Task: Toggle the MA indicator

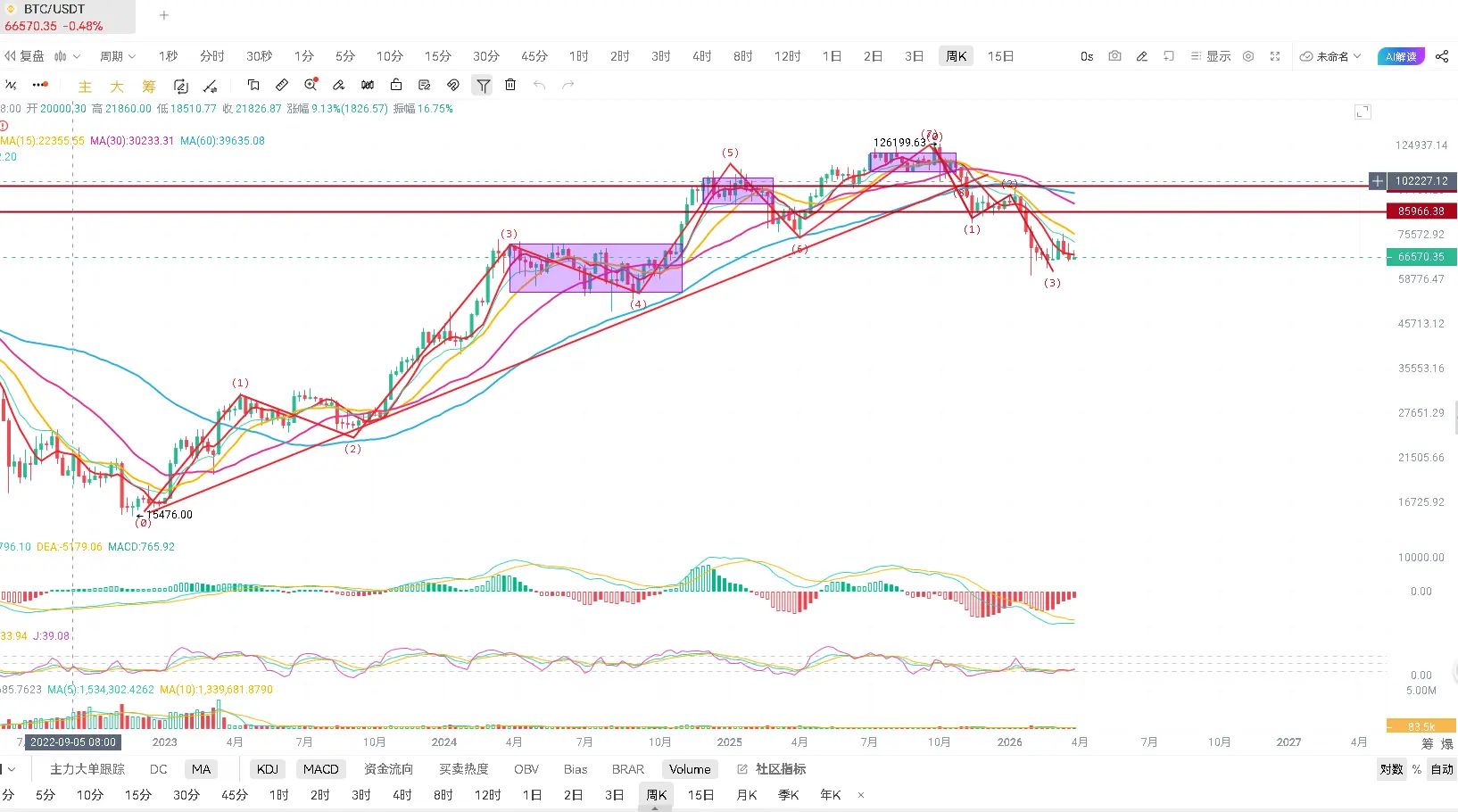Action: tap(202, 769)
